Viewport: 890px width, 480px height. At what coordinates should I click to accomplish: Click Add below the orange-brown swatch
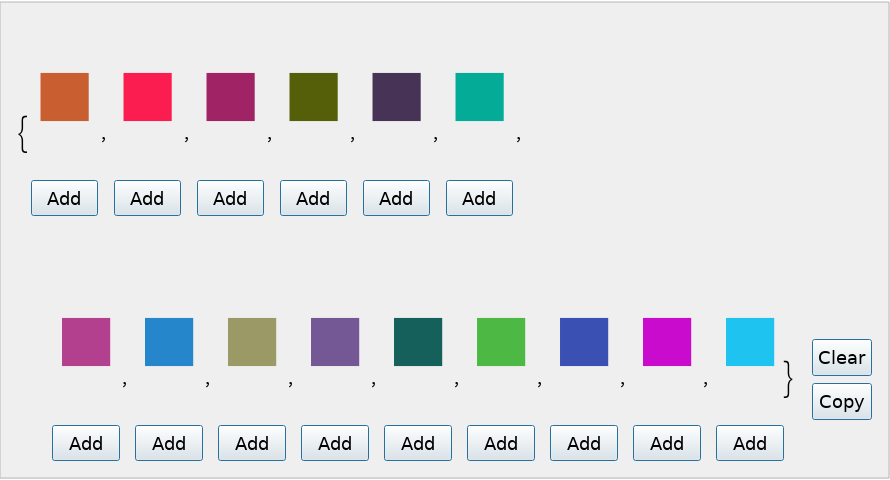coord(64,198)
